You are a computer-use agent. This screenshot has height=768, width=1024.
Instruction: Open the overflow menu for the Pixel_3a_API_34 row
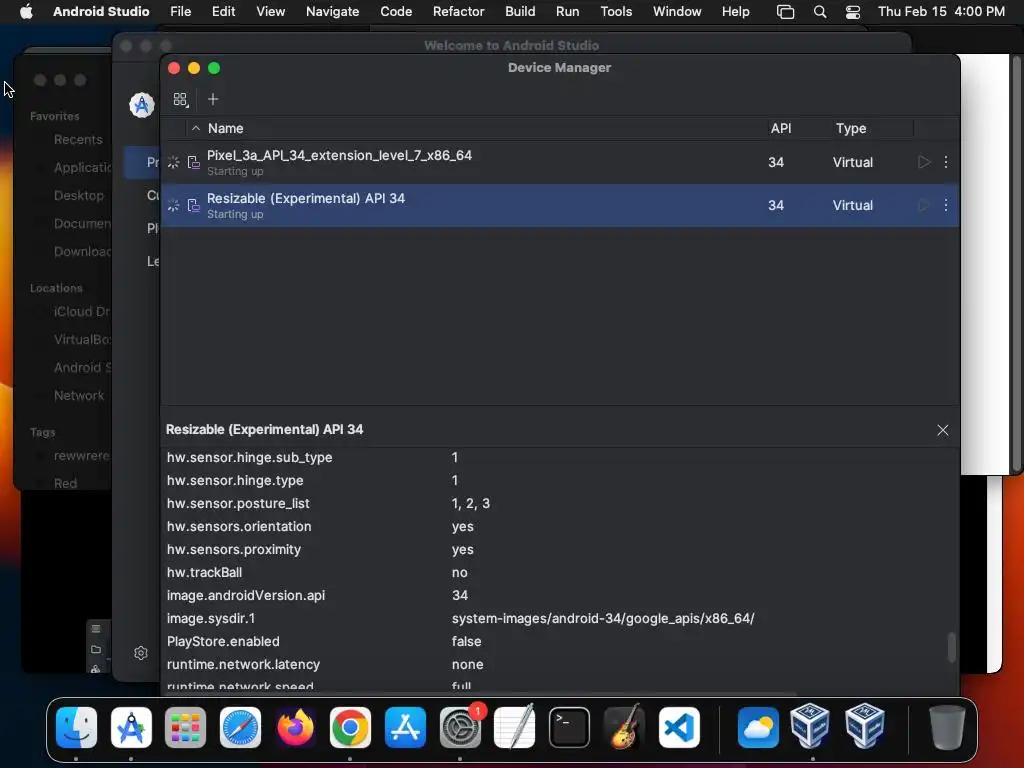(946, 162)
